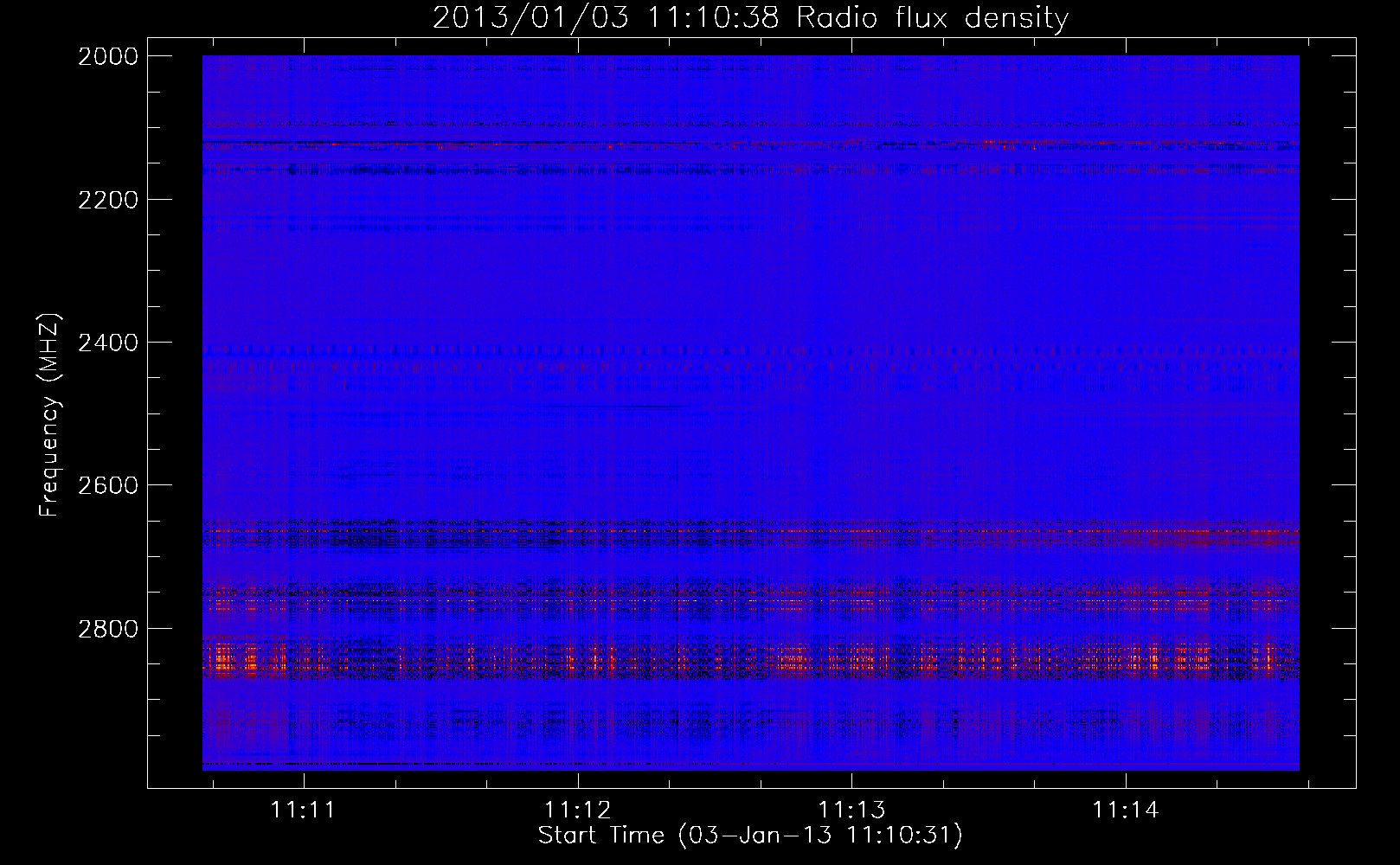Click the 2400 frequency axis label
This screenshot has height=865, width=1400.
point(108,343)
